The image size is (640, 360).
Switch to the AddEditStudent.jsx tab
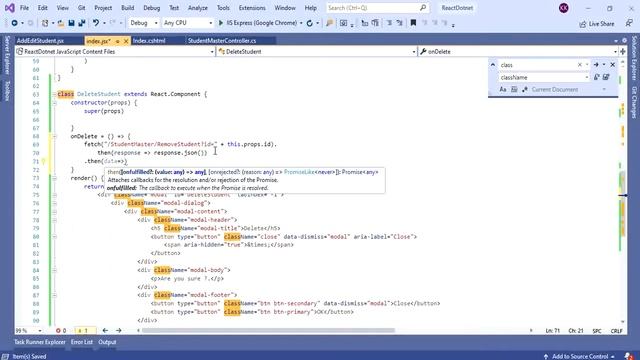click(x=40, y=41)
